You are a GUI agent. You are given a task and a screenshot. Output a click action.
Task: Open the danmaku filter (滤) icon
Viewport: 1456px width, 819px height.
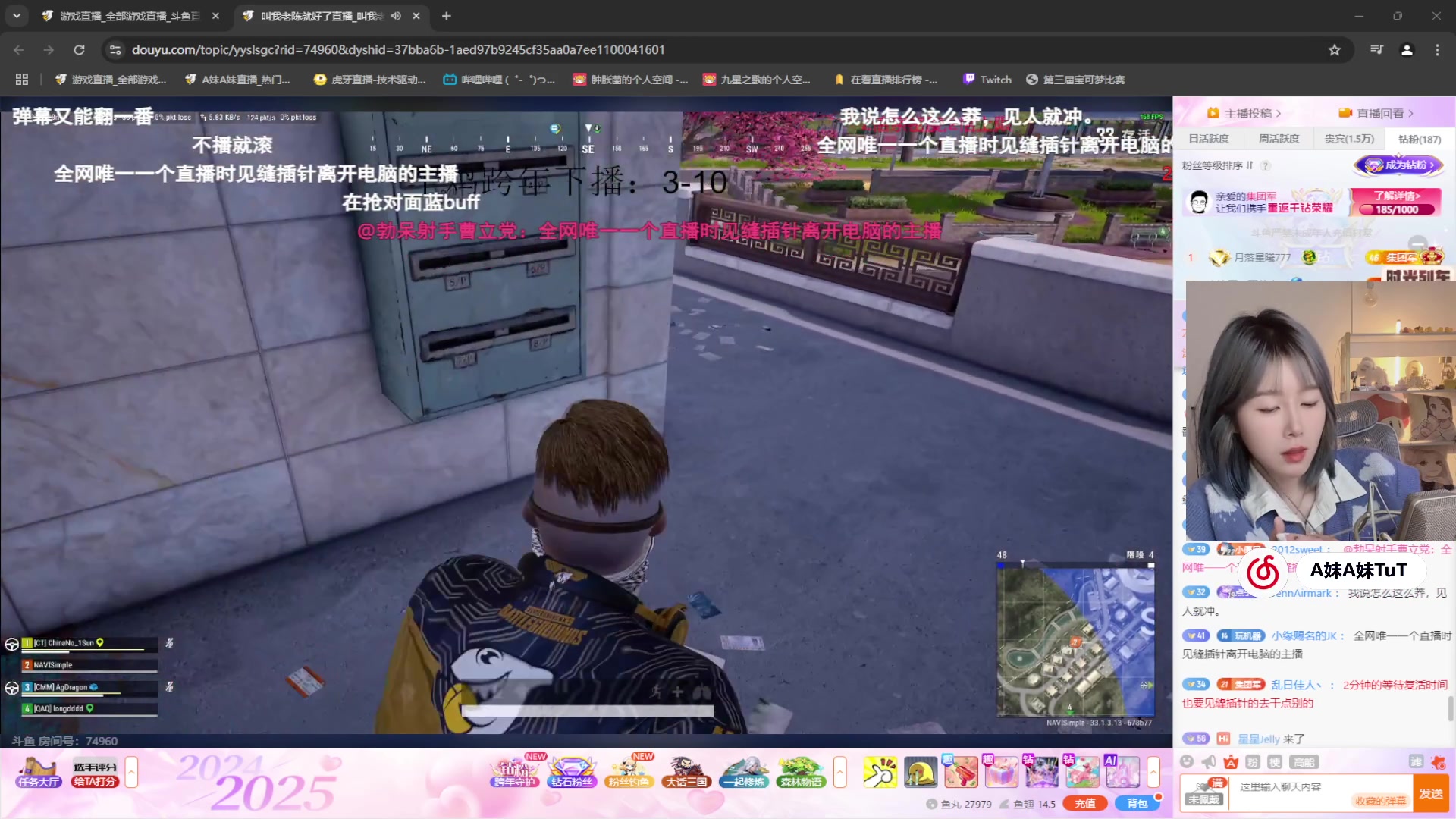tap(1417, 761)
